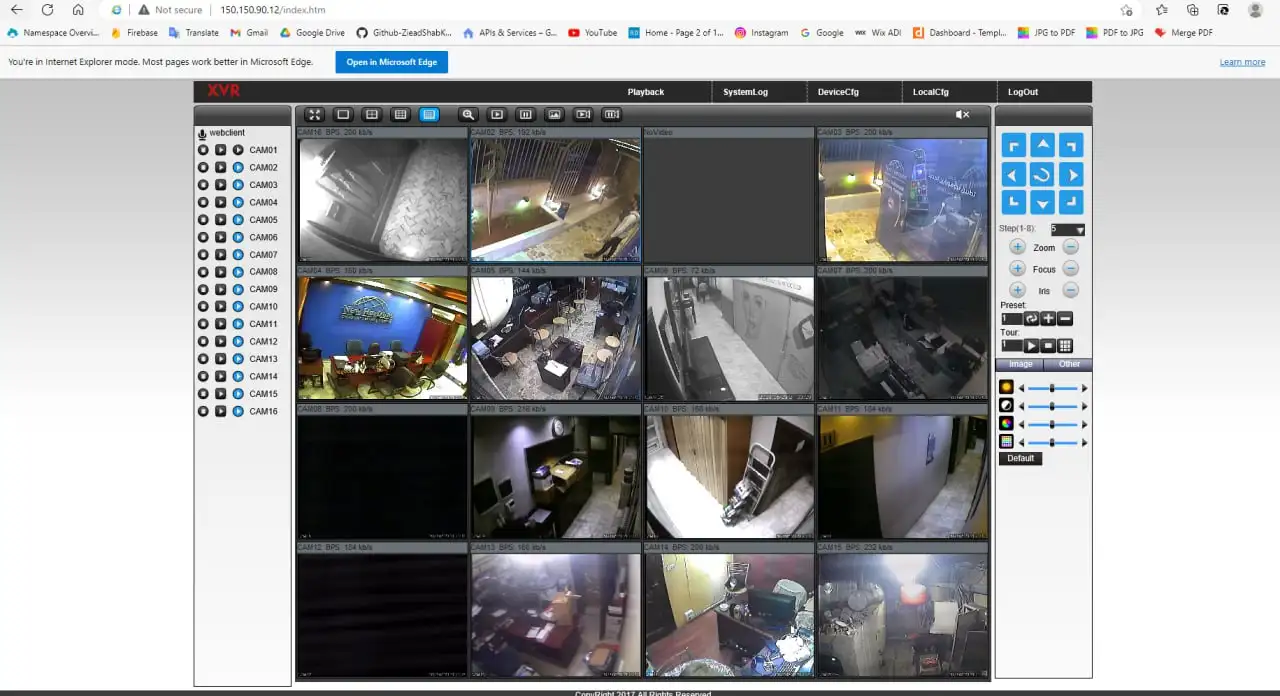Select the nine-split screen layout icon

click(400, 114)
